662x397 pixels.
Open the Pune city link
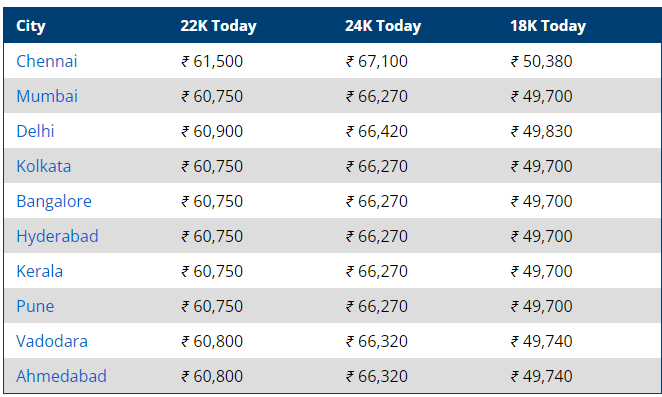(x=35, y=307)
